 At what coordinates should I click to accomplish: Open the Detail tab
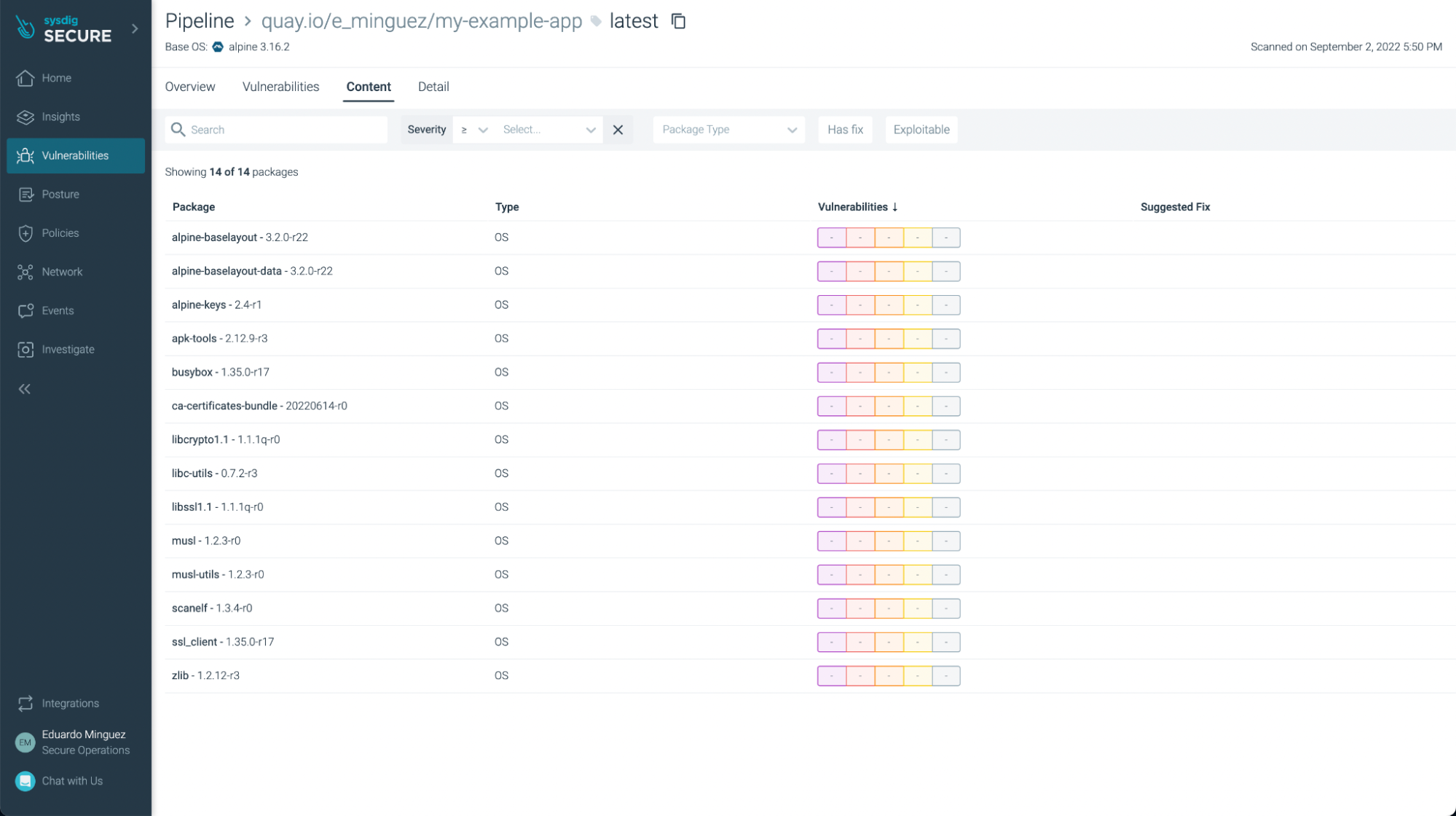433,87
